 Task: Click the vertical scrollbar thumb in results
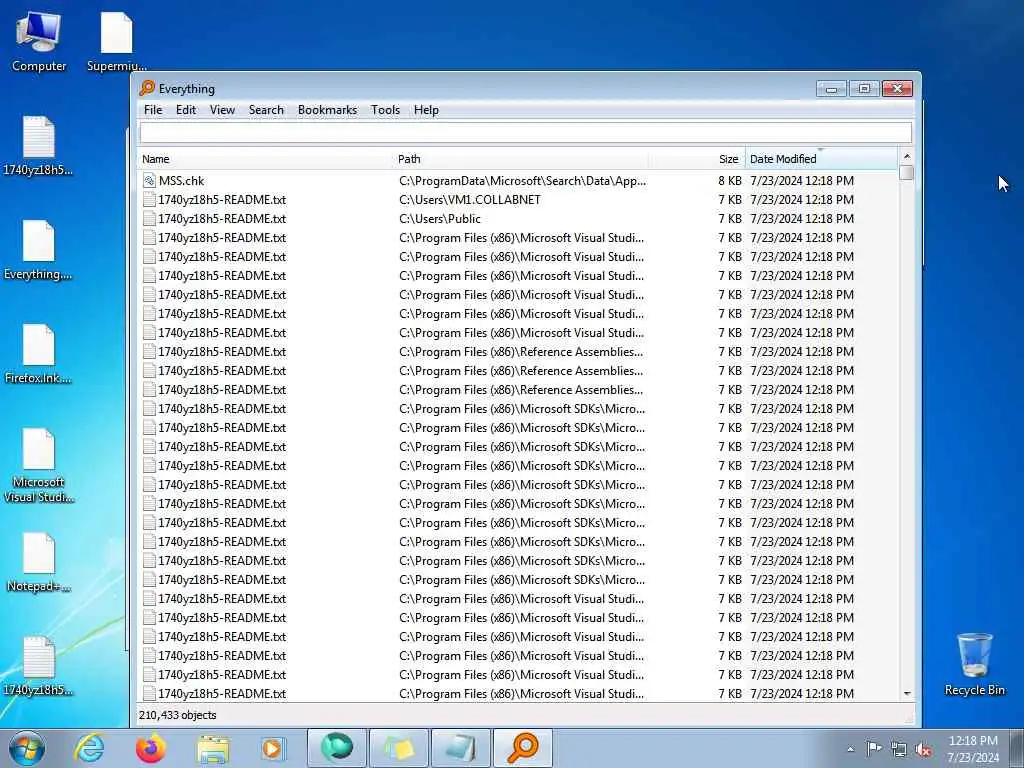[906, 172]
